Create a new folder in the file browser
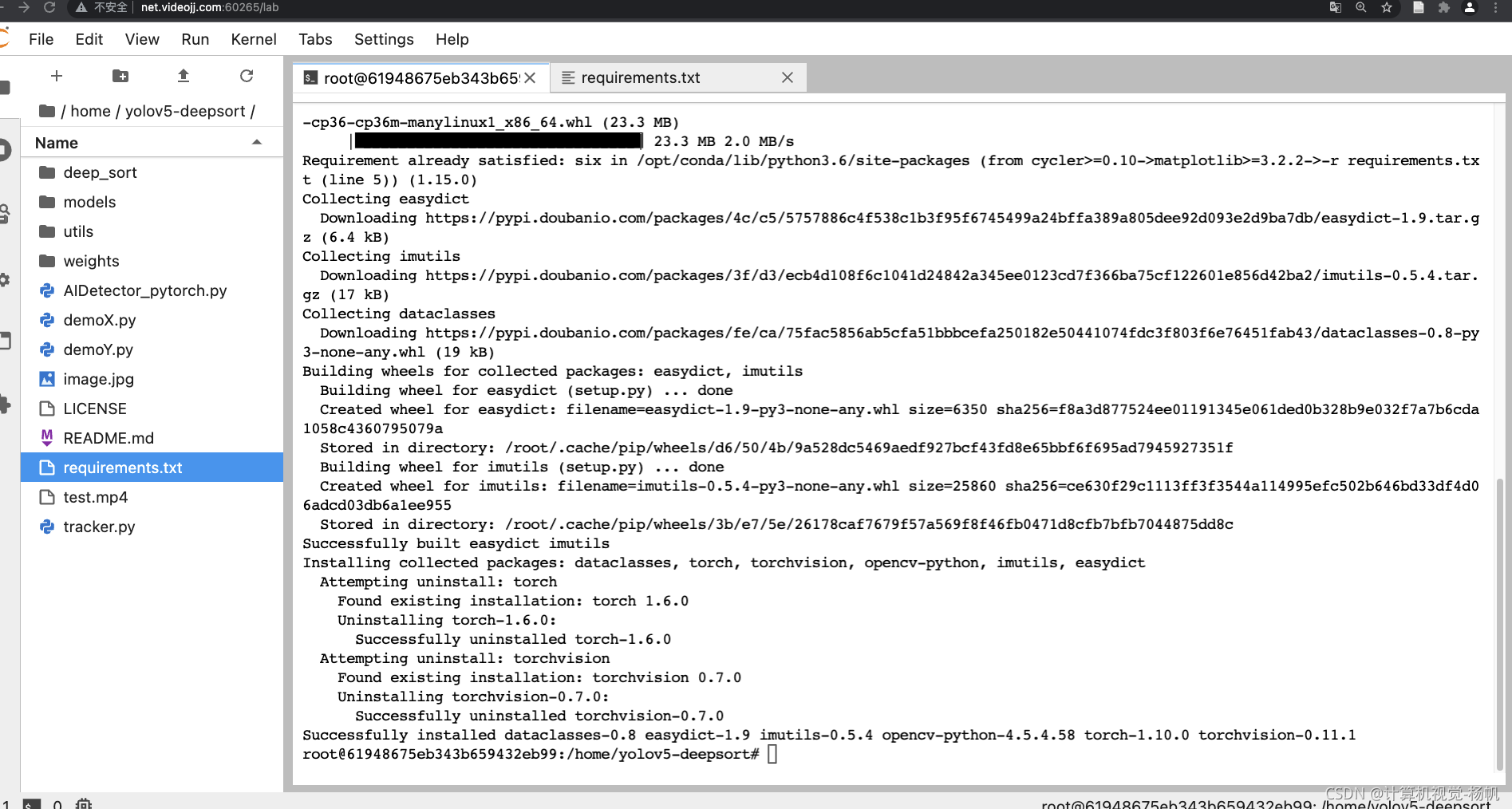1512x809 pixels. pyautogui.click(x=120, y=76)
